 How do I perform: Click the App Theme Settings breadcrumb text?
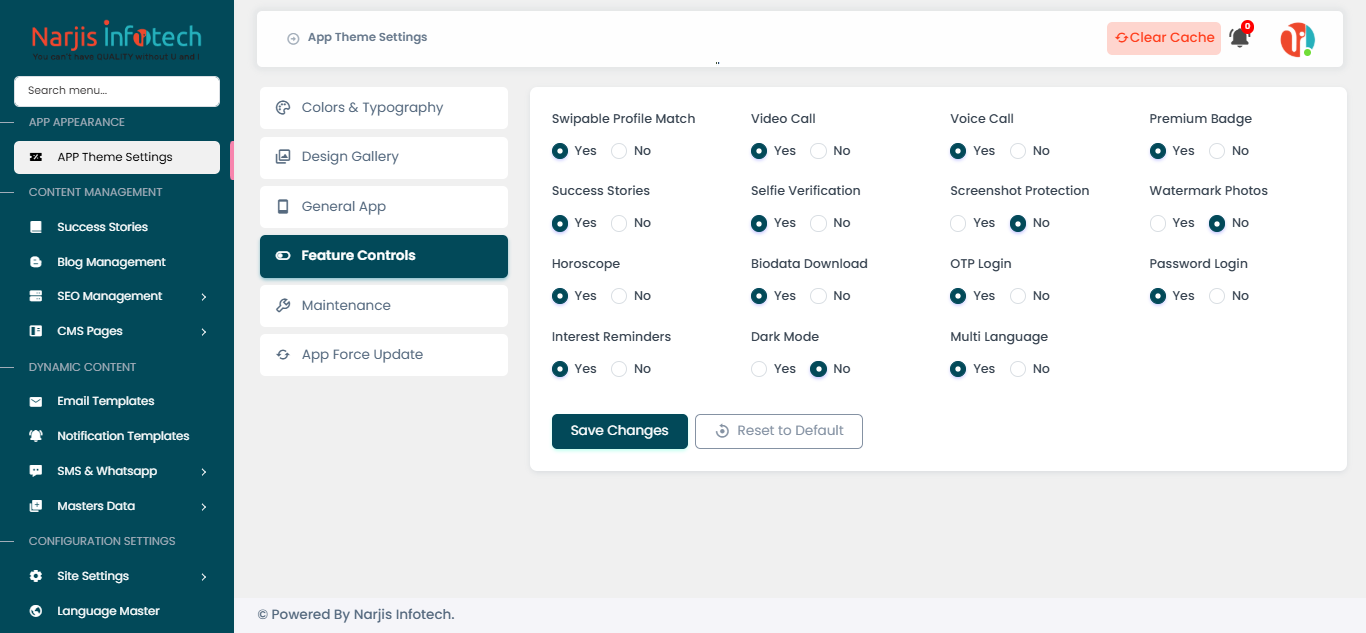coord(367,38)
